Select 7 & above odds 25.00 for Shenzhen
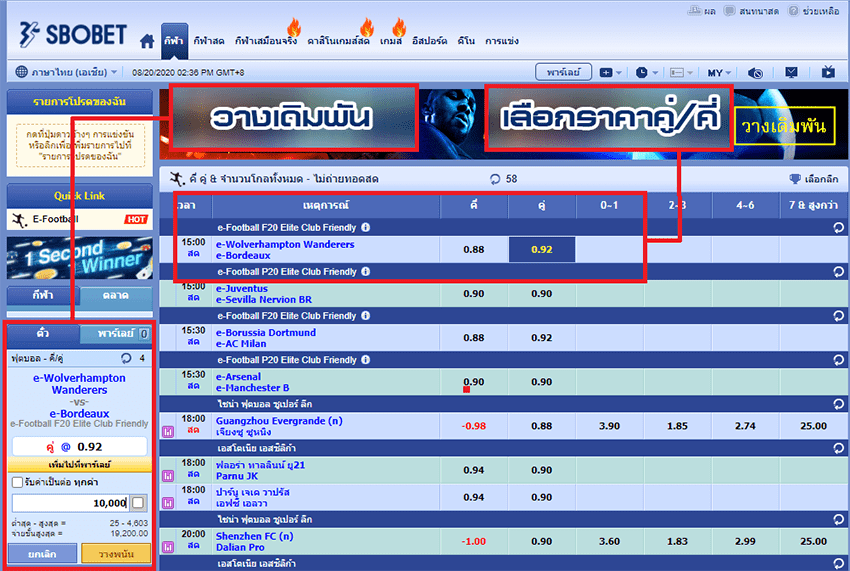This screenshot has width=850, height=571. point(813,541)
